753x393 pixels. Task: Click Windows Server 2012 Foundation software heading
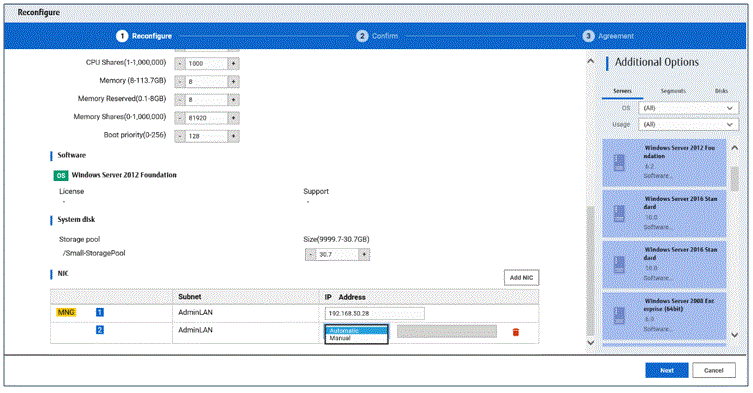124,175
